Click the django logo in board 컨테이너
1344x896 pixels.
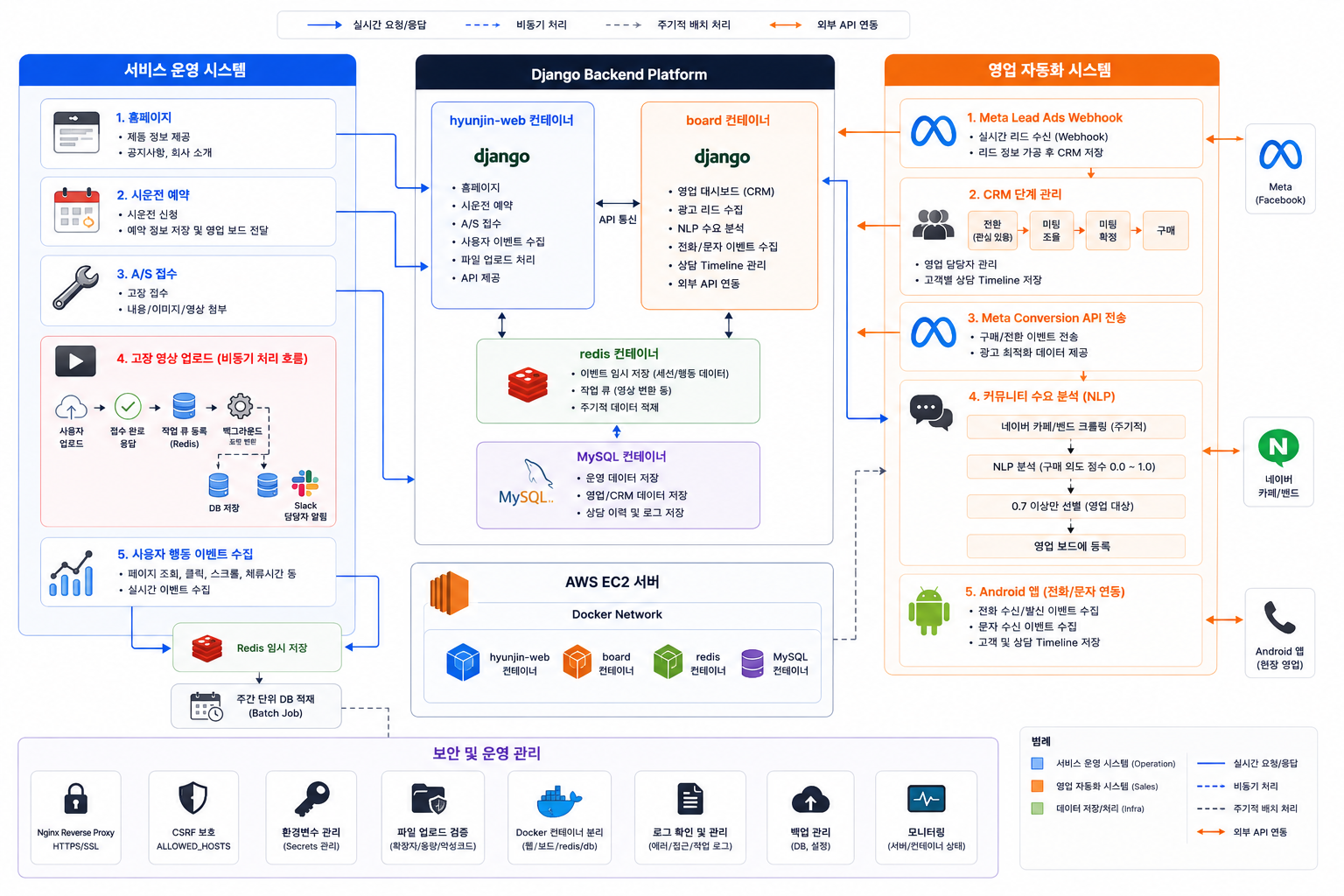(x=722, y=157)
